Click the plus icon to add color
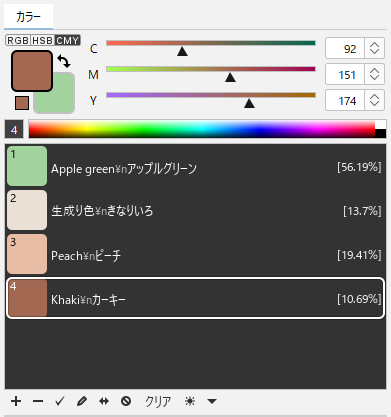 16,401
